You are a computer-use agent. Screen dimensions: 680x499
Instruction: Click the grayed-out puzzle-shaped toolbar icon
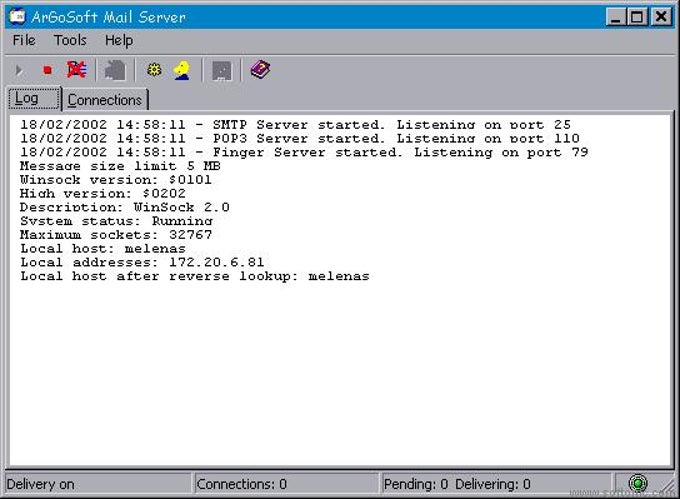(115, 70)
